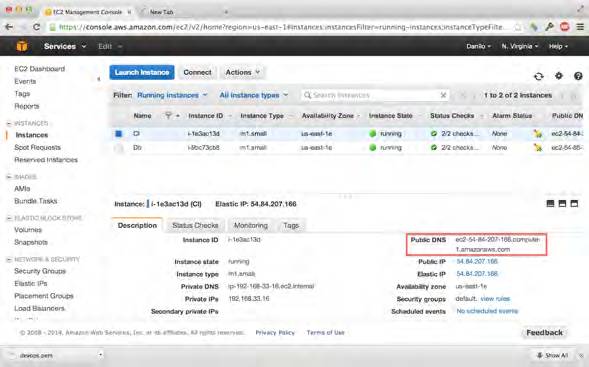Viewport: 589px width, 367px height.
Task: Click devops.pem downloaded file
Action: [36, 355]
